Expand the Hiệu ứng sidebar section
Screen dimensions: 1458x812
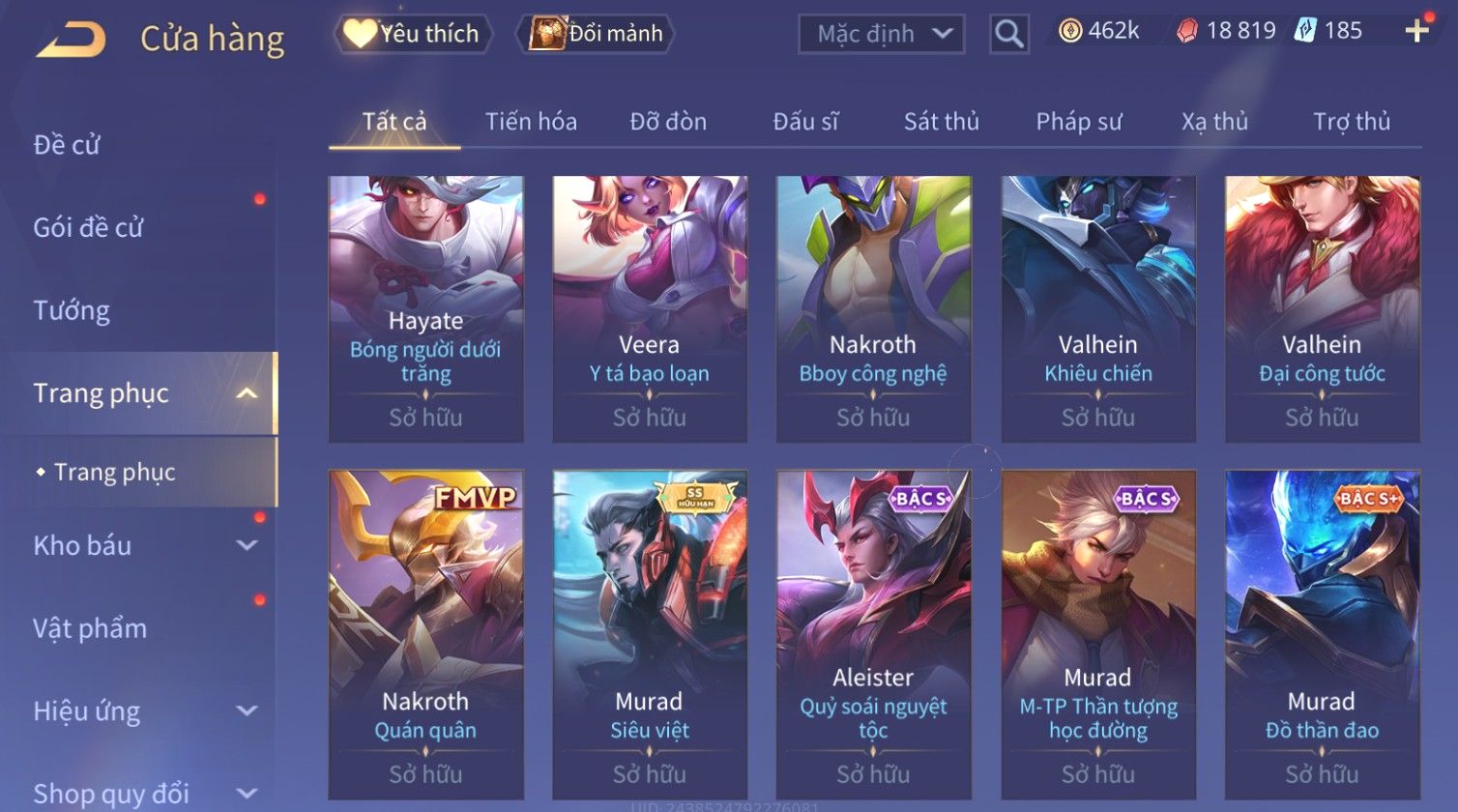(x=248, y=711)
